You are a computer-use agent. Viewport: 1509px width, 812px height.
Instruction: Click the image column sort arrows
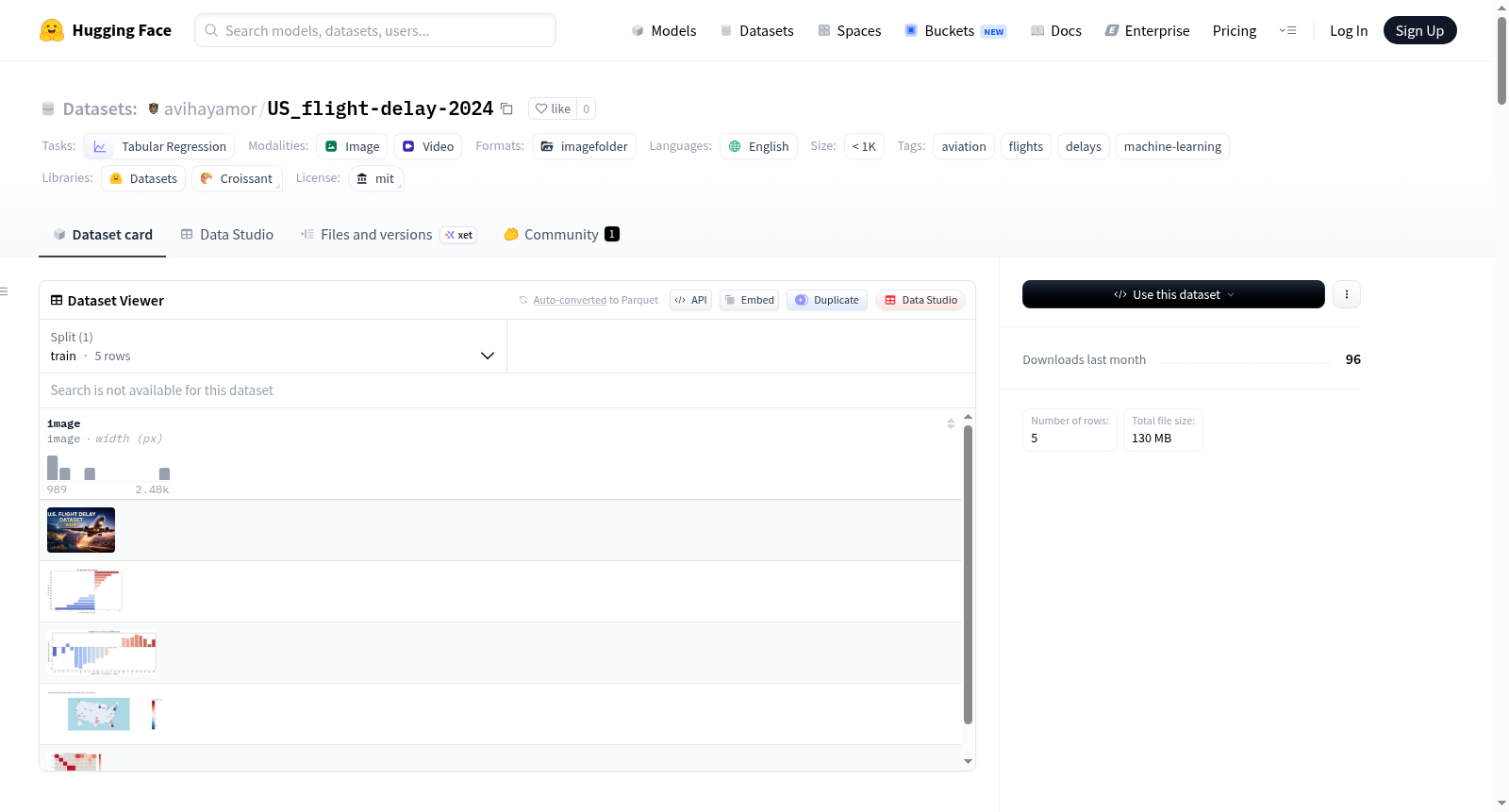click(951, 423)
